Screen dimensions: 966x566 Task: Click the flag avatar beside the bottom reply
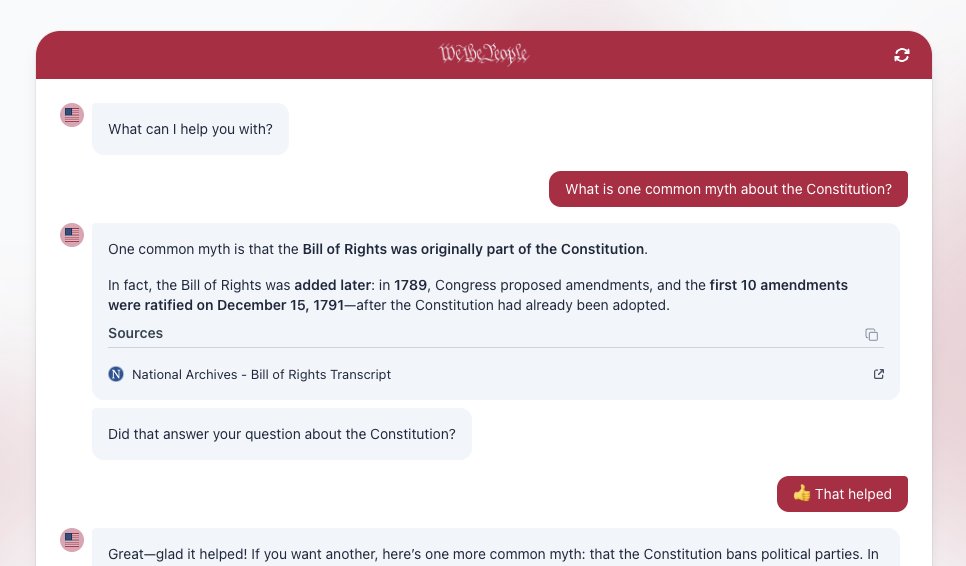[71, 540]
